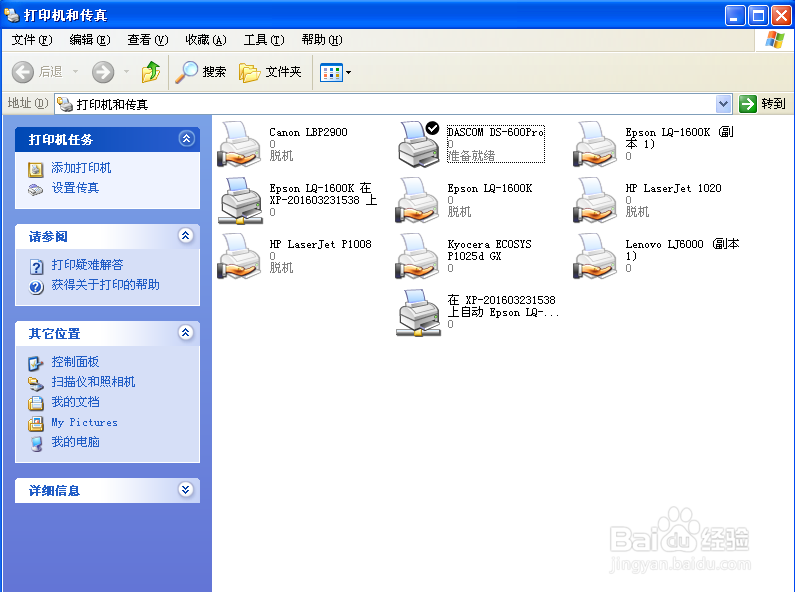Click the 准备就绪 status text
Image resolution: width=795 pixels, height=592 pixels.
(471, 156)
